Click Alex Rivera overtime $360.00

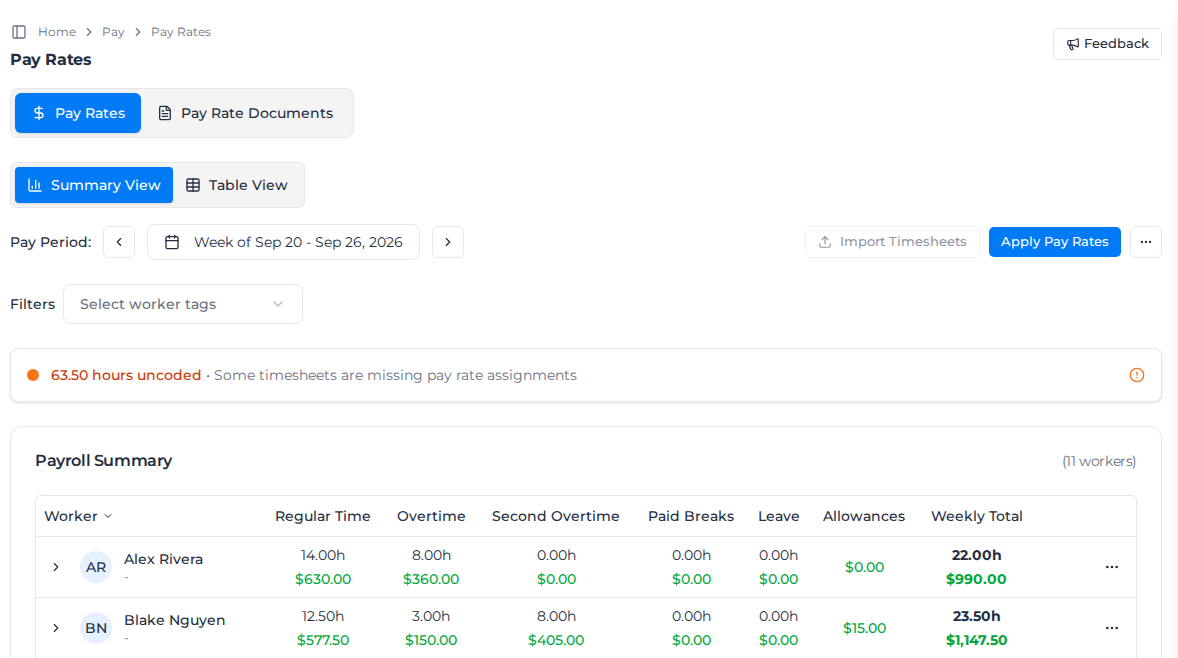[x=431, y=579]
